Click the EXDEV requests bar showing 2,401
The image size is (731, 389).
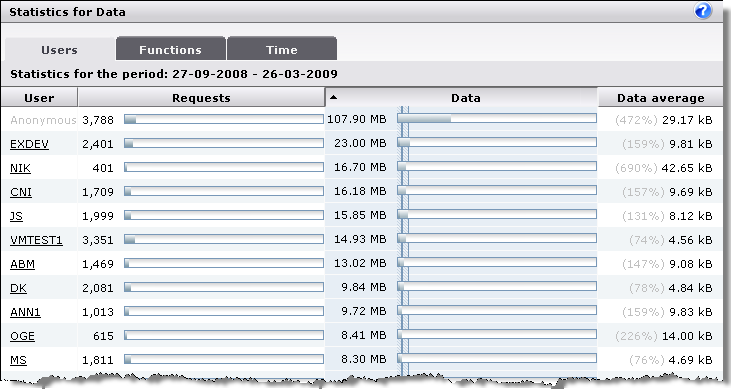(x=224, y=143)
